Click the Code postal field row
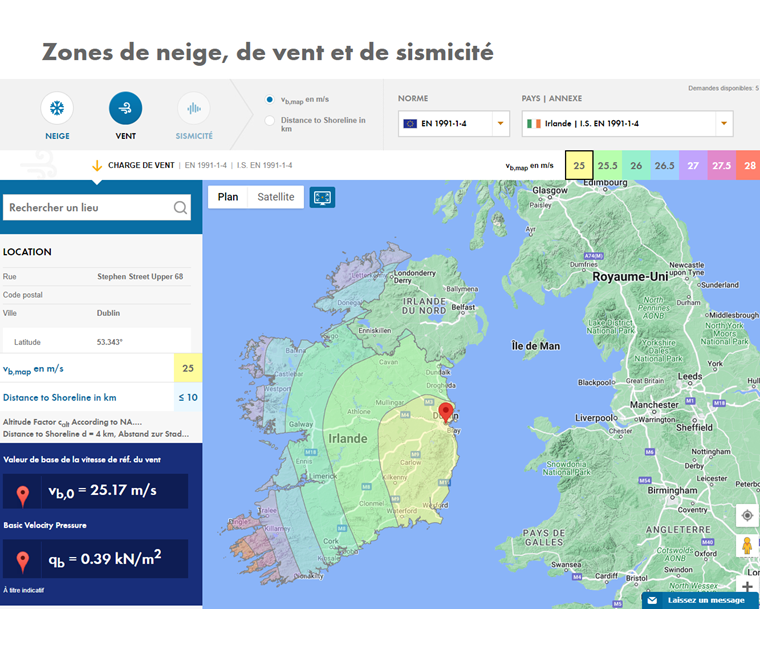Viewport: 760px width, 648px height. pyautogui.click(x=97, y=295)
